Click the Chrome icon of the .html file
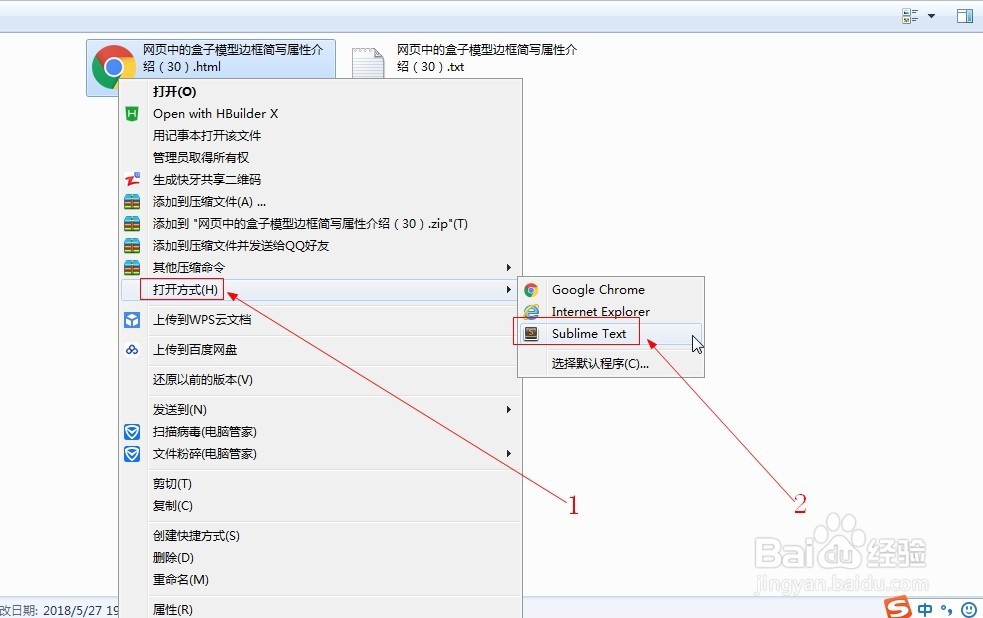This screenshot has height=618, width=983. (x=113, y=66)
